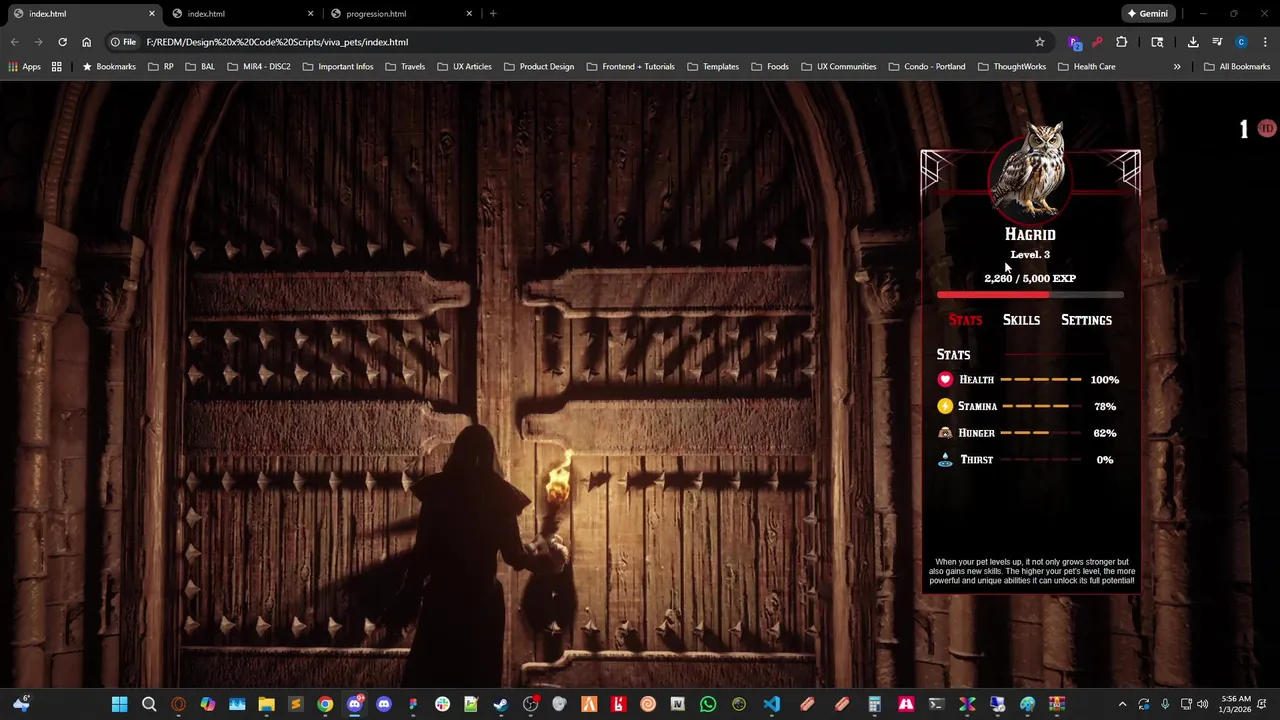This screenshot has height=720, width=1280.
Task: Open the Gemini button in Chrome
Action: [1147, 14]
